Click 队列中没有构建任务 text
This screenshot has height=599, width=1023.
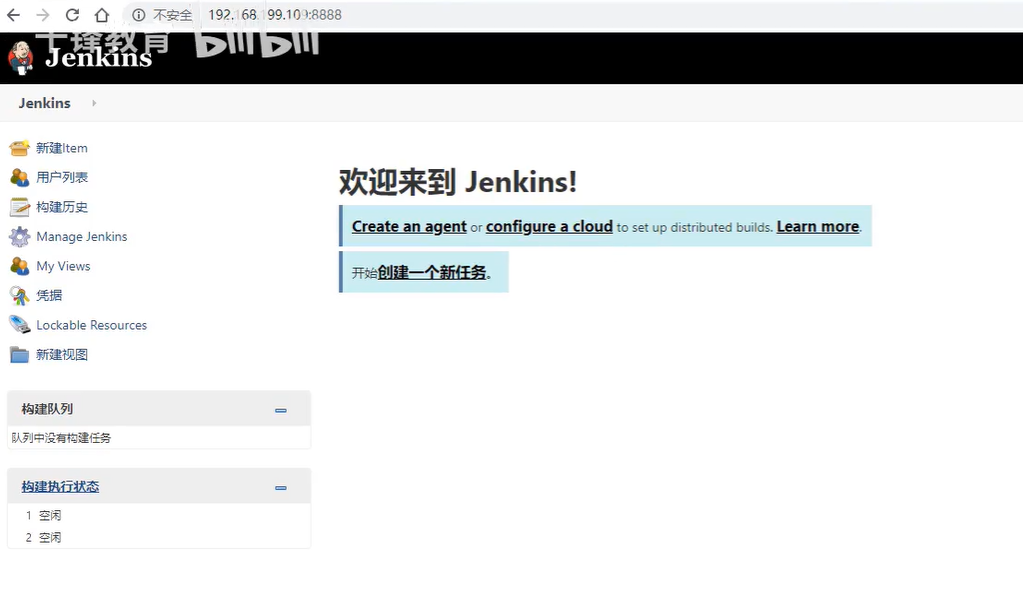coord(61,438)
